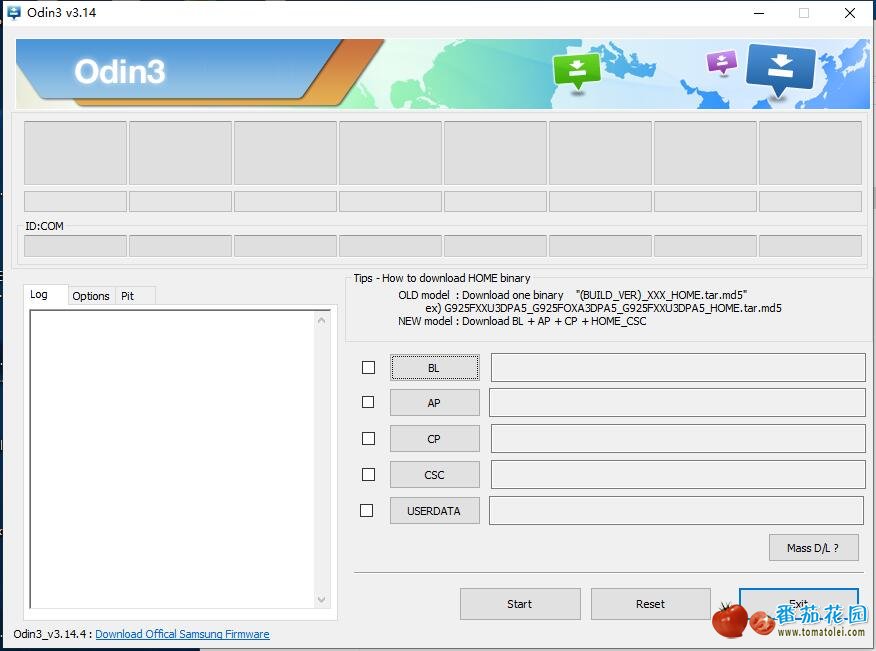The image size is (876, 651).
Task: Toggle the CSC checkbox
Action: [x=368, y=474]
